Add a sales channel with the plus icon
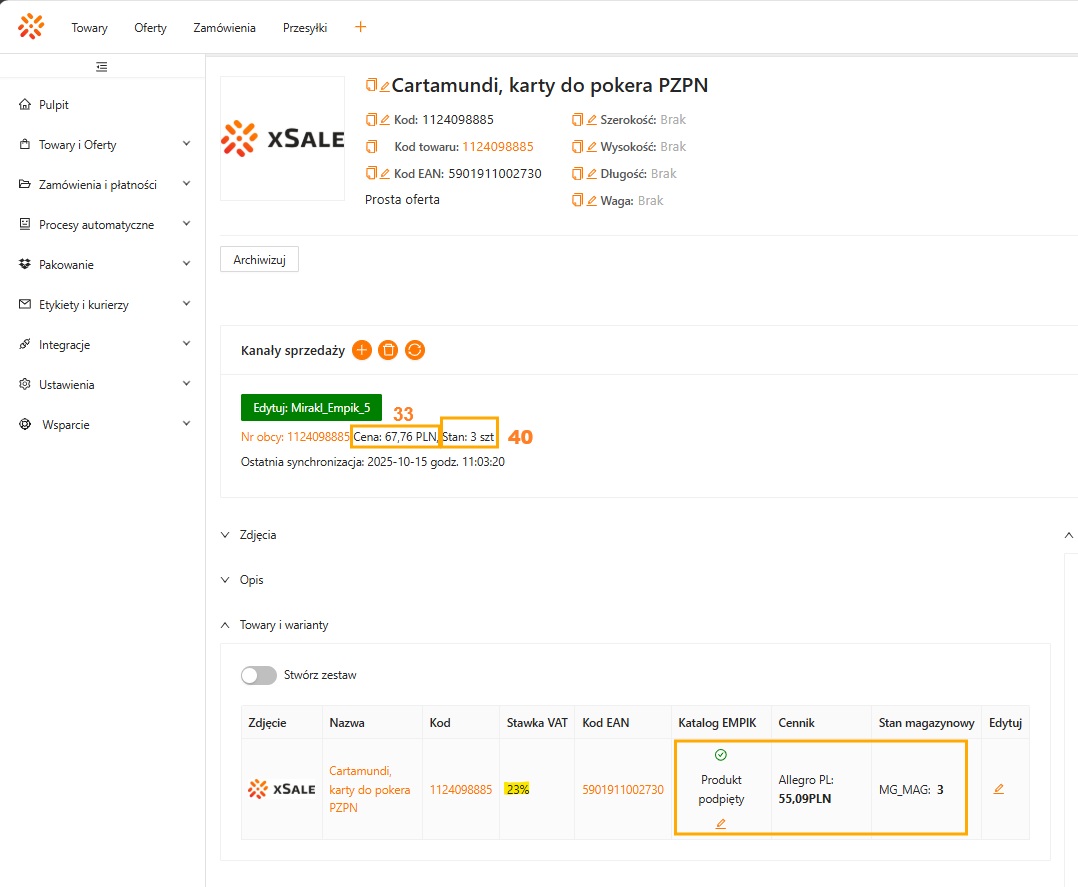The image size is (1078, 887). 362,350
